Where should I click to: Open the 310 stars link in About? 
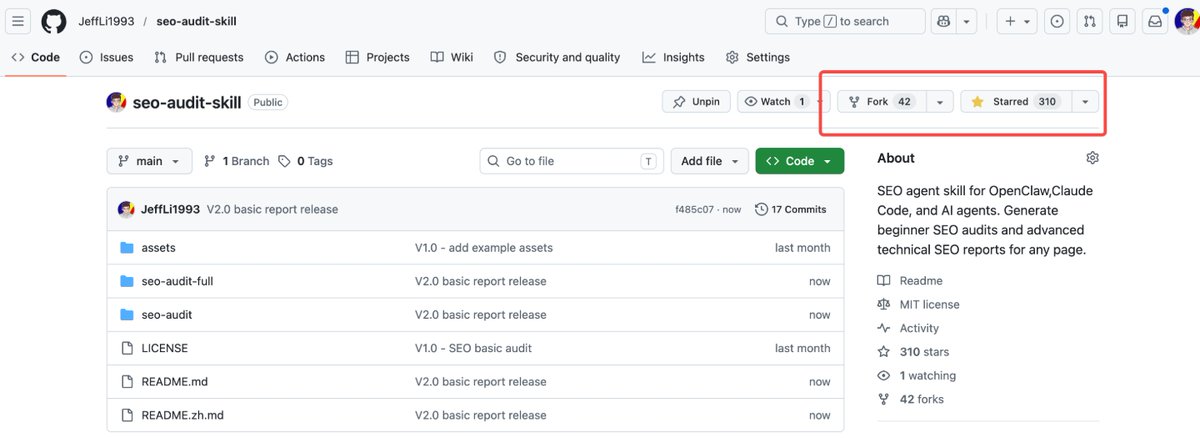(913, 352)
